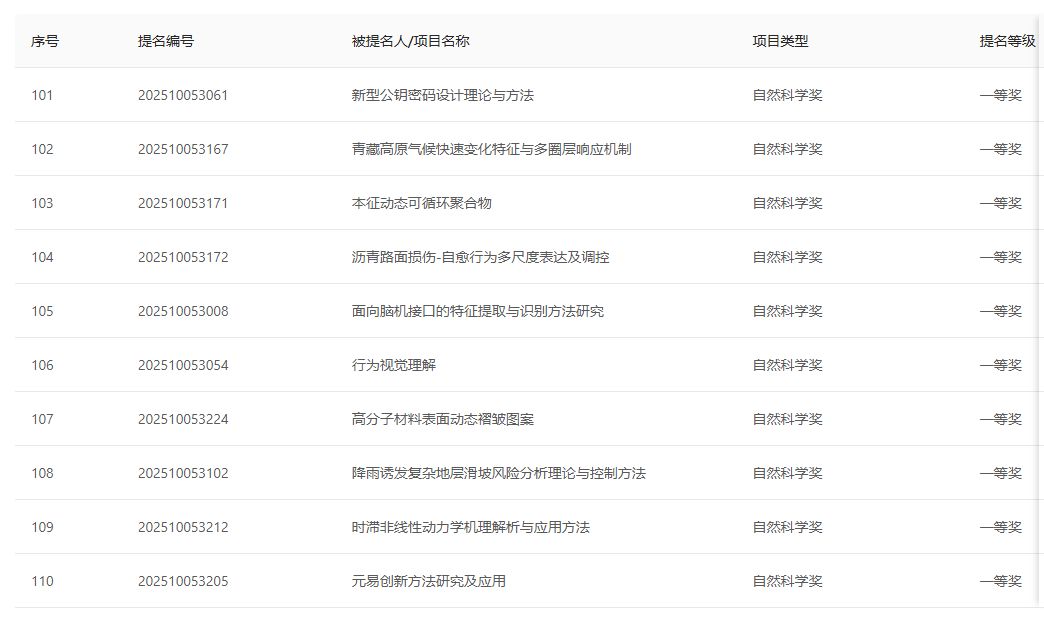
Task: Select project 青藏高原气候快速变化特征与多圈层响应机制
Action: pyautogui.click(x=491, y=149)
